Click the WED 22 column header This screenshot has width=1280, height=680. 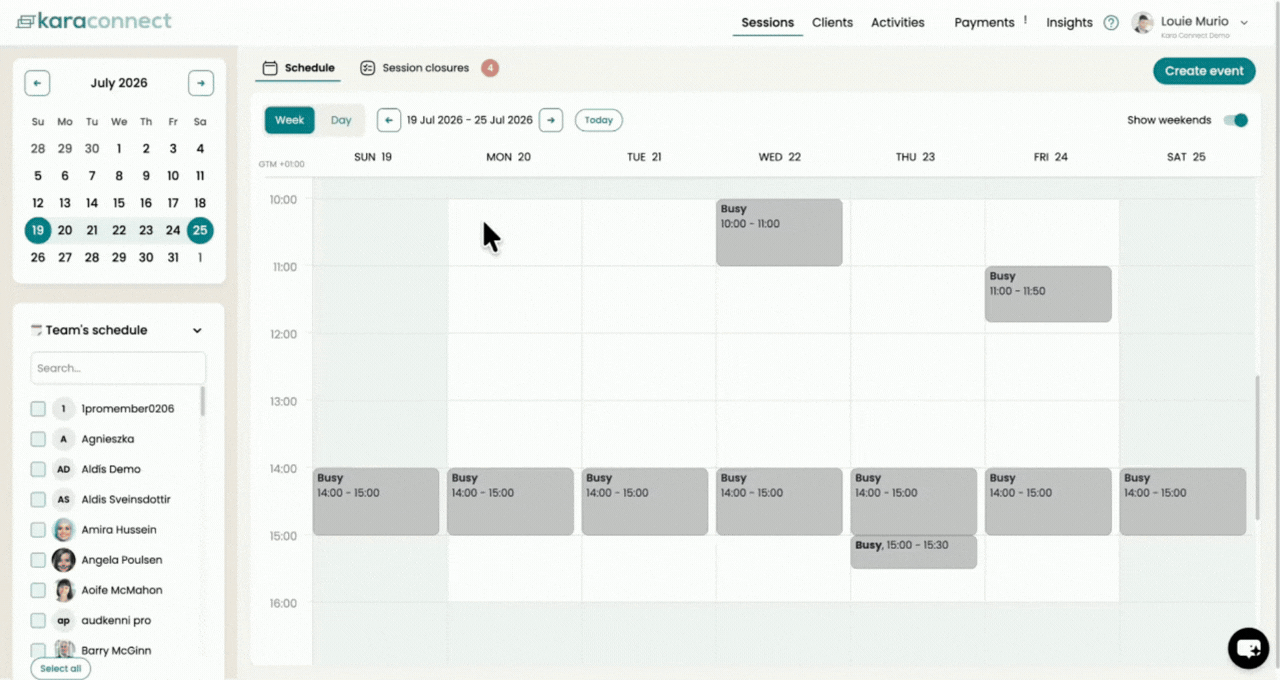[779, 157]
